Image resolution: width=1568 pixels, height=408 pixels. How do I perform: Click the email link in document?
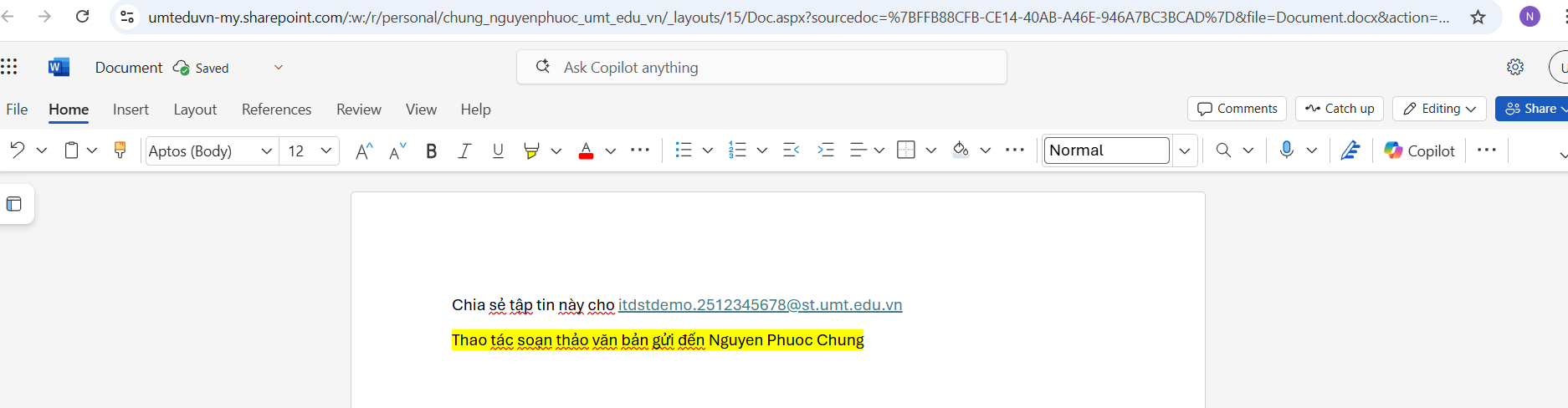(x=760, y=305)
